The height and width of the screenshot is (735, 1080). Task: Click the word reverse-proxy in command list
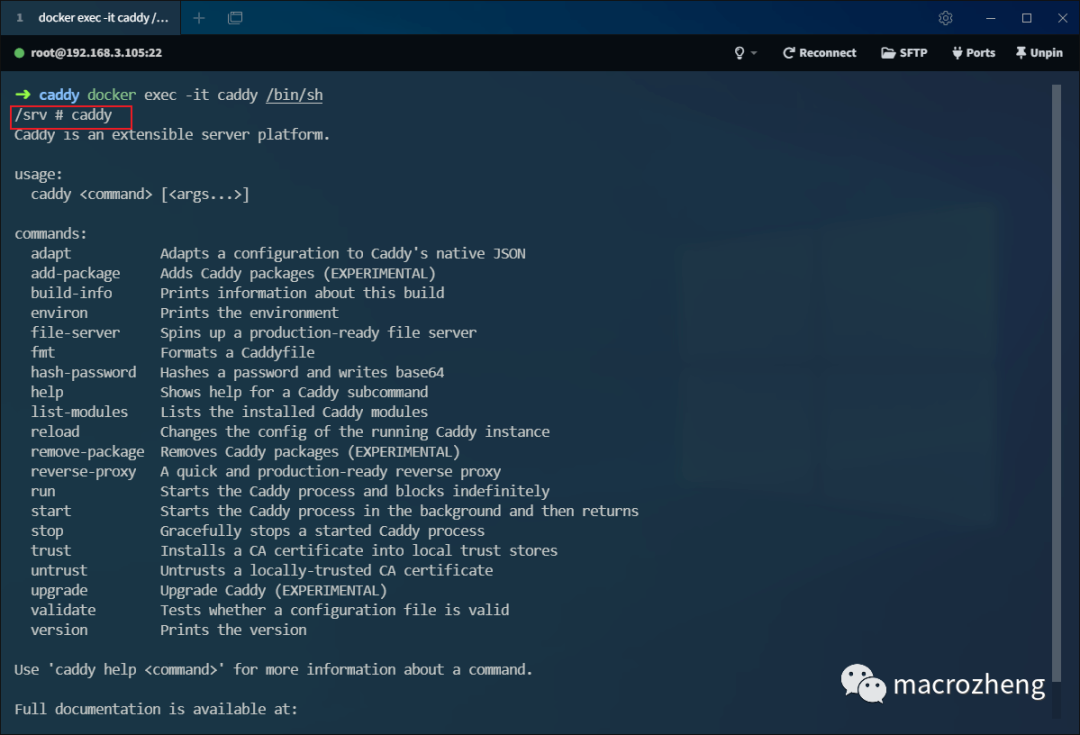pos(84,471)
